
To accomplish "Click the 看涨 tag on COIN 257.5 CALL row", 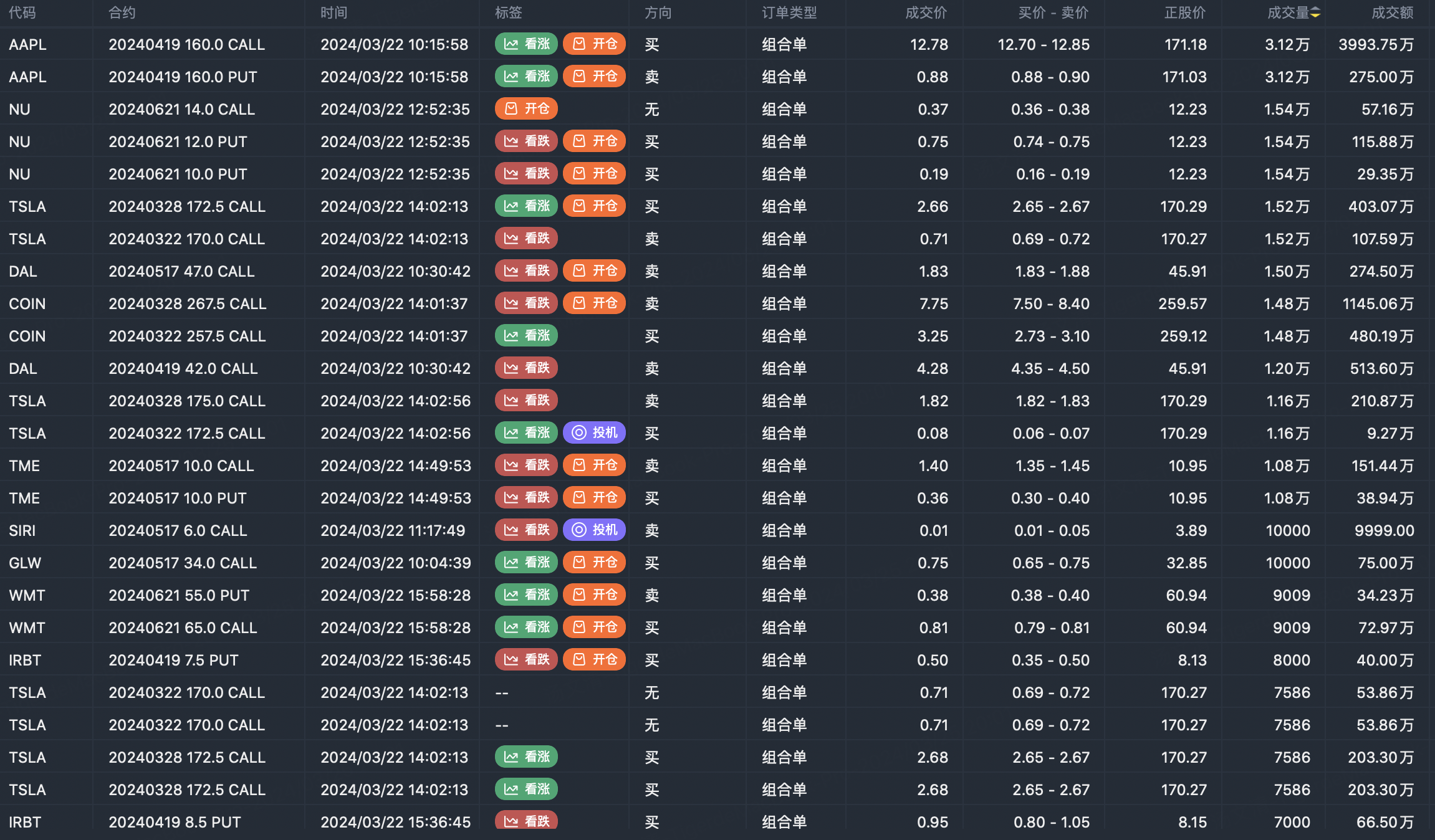I will click(x=526, y=336).
